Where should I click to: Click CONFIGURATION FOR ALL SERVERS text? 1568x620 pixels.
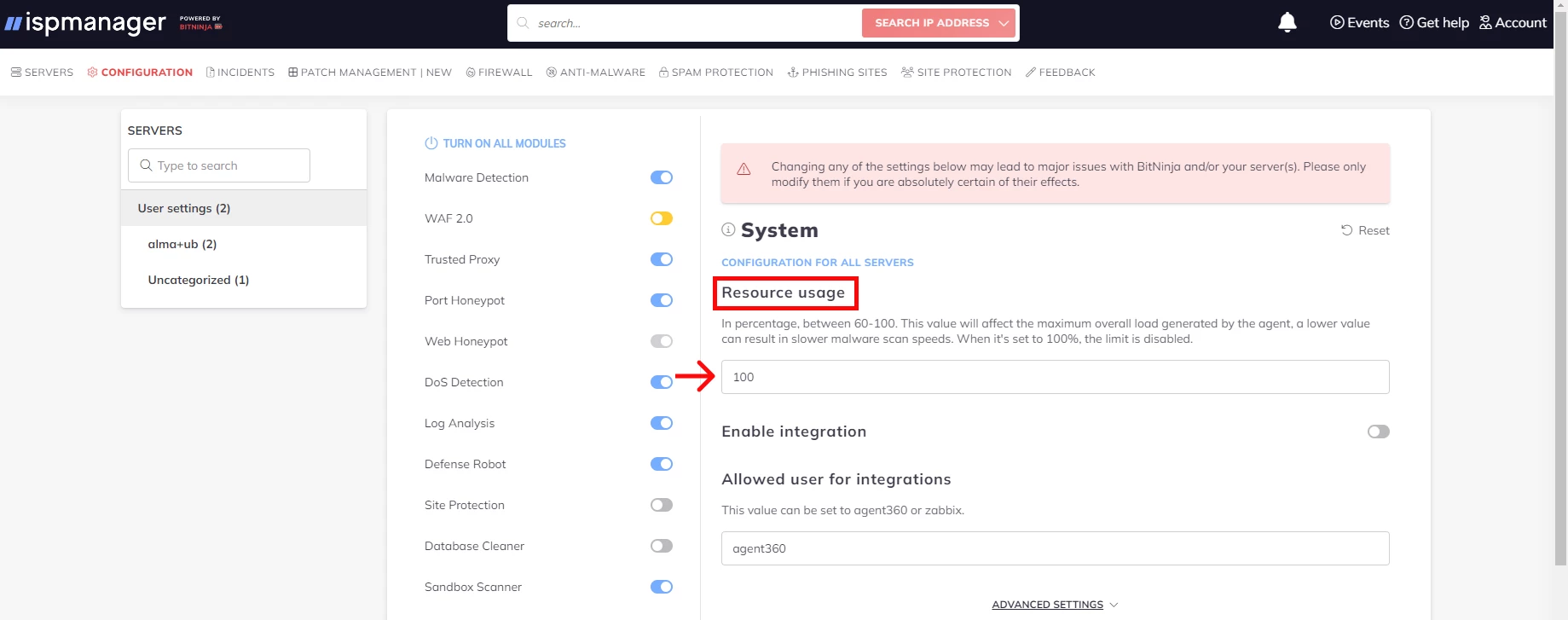tap(818, 263)
